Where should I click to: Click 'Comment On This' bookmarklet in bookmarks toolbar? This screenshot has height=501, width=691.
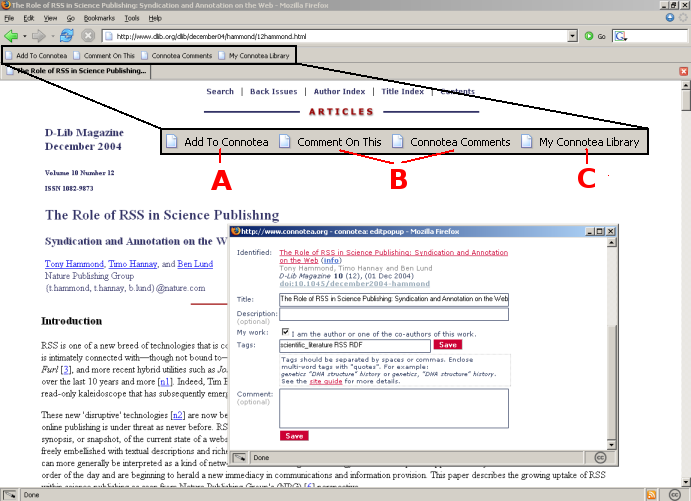(x=104, y=56)
